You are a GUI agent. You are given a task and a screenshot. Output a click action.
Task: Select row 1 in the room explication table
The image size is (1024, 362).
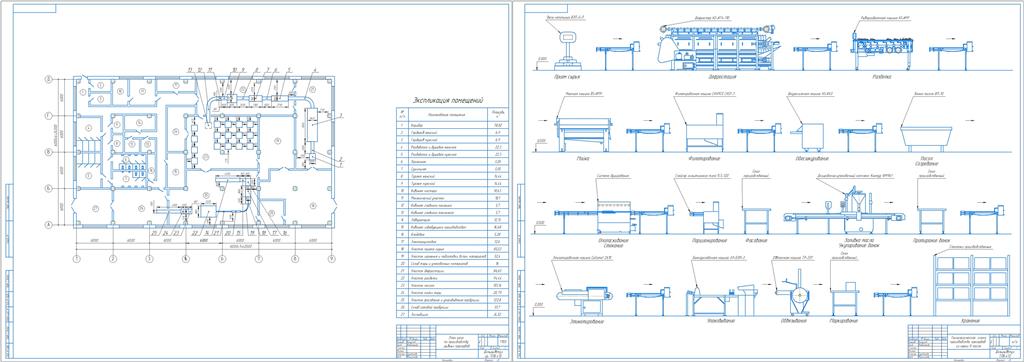(x=451, y=124)
